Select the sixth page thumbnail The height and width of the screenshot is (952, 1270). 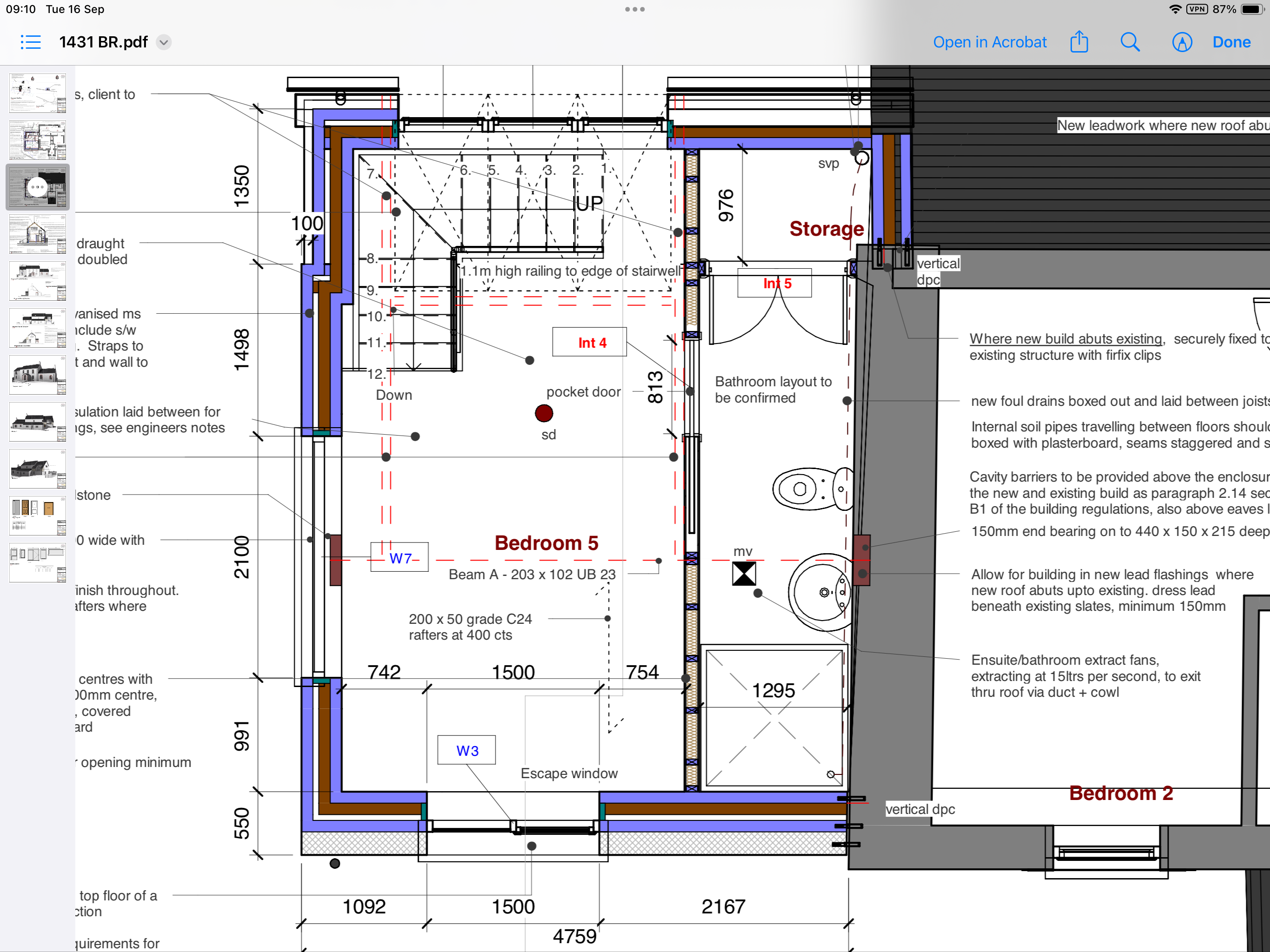37,328
